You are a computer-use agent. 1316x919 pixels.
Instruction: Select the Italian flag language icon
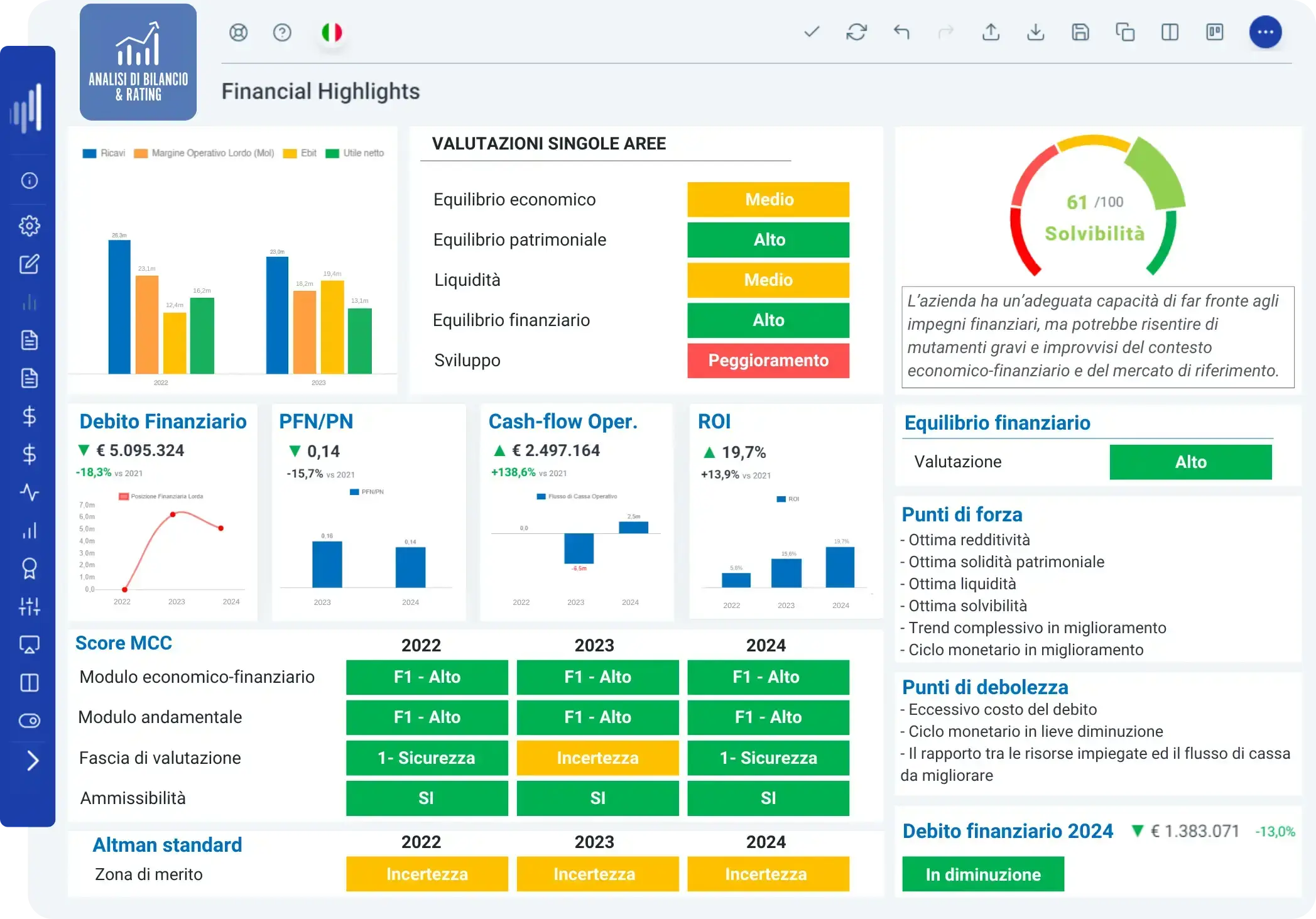pos(332,32)
